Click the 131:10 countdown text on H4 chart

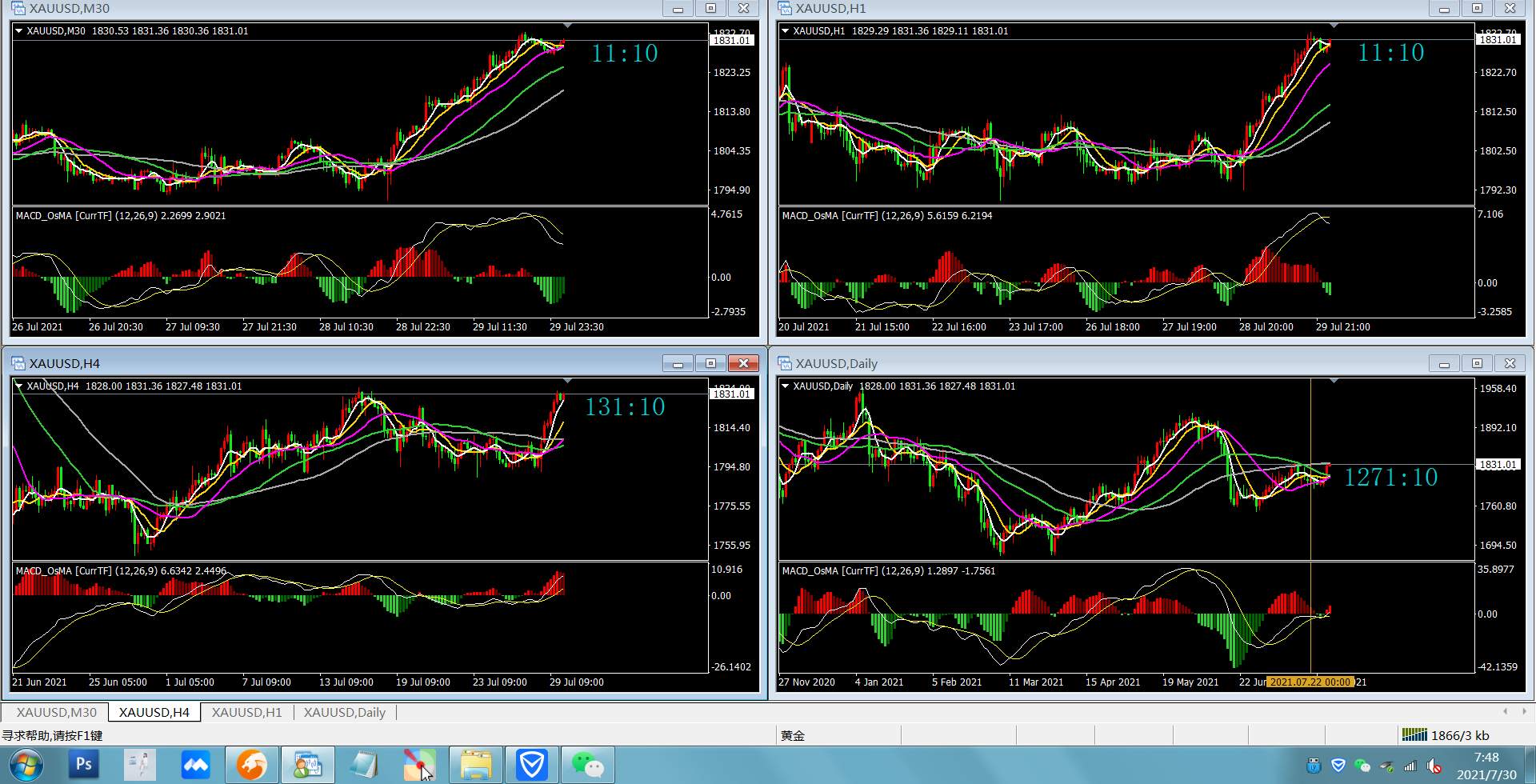625,407
